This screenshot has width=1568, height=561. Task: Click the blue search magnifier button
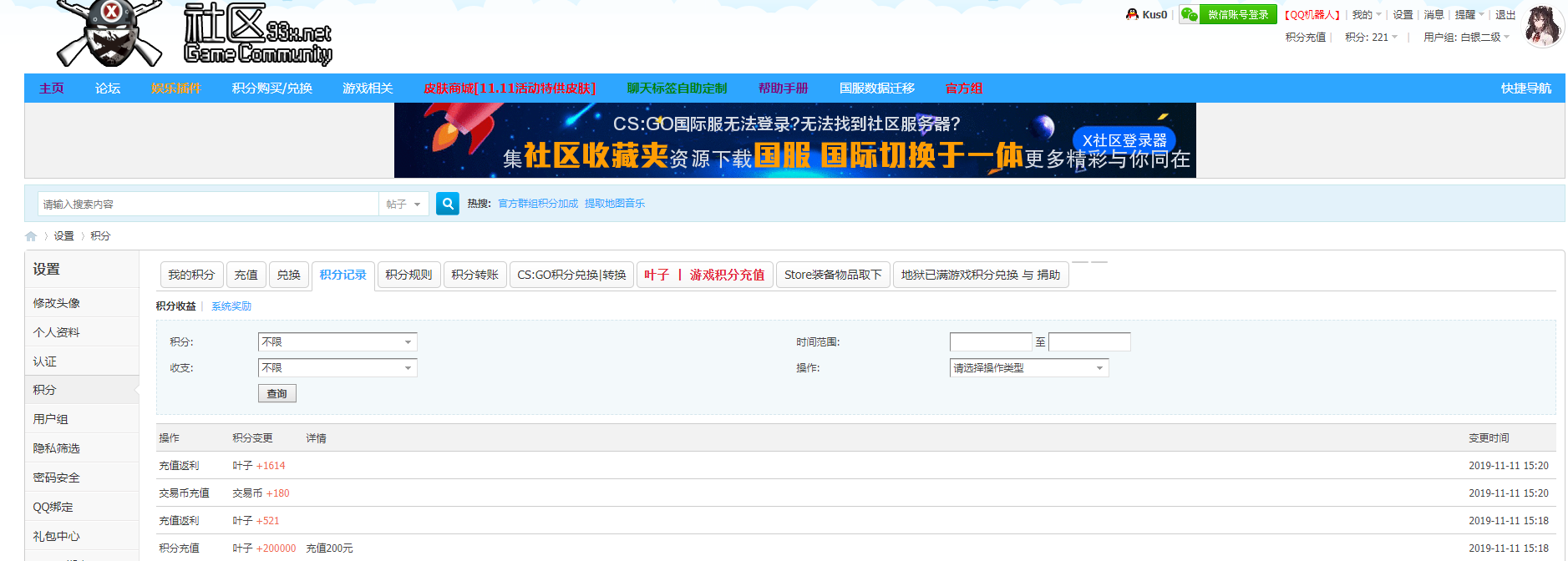pos(448,204)
